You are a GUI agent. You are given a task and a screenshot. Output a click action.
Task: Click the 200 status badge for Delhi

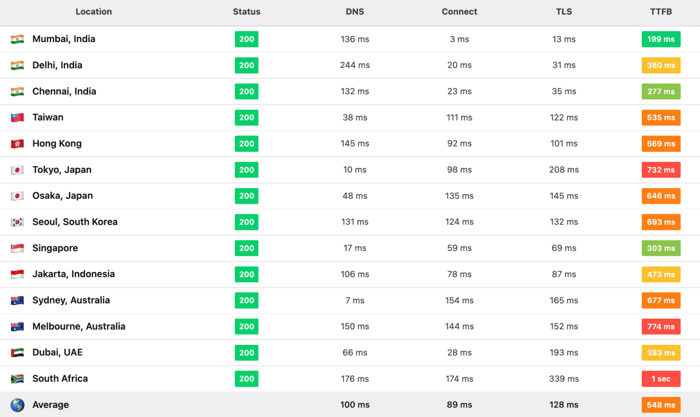click(246, 65)
